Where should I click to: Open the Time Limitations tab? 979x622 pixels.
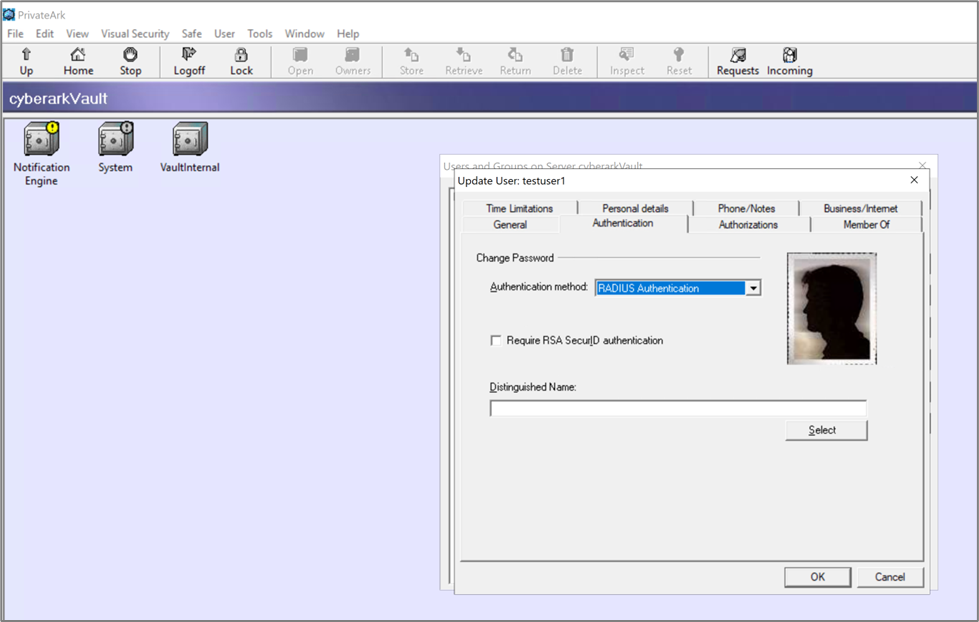click(x=519, y=208)
